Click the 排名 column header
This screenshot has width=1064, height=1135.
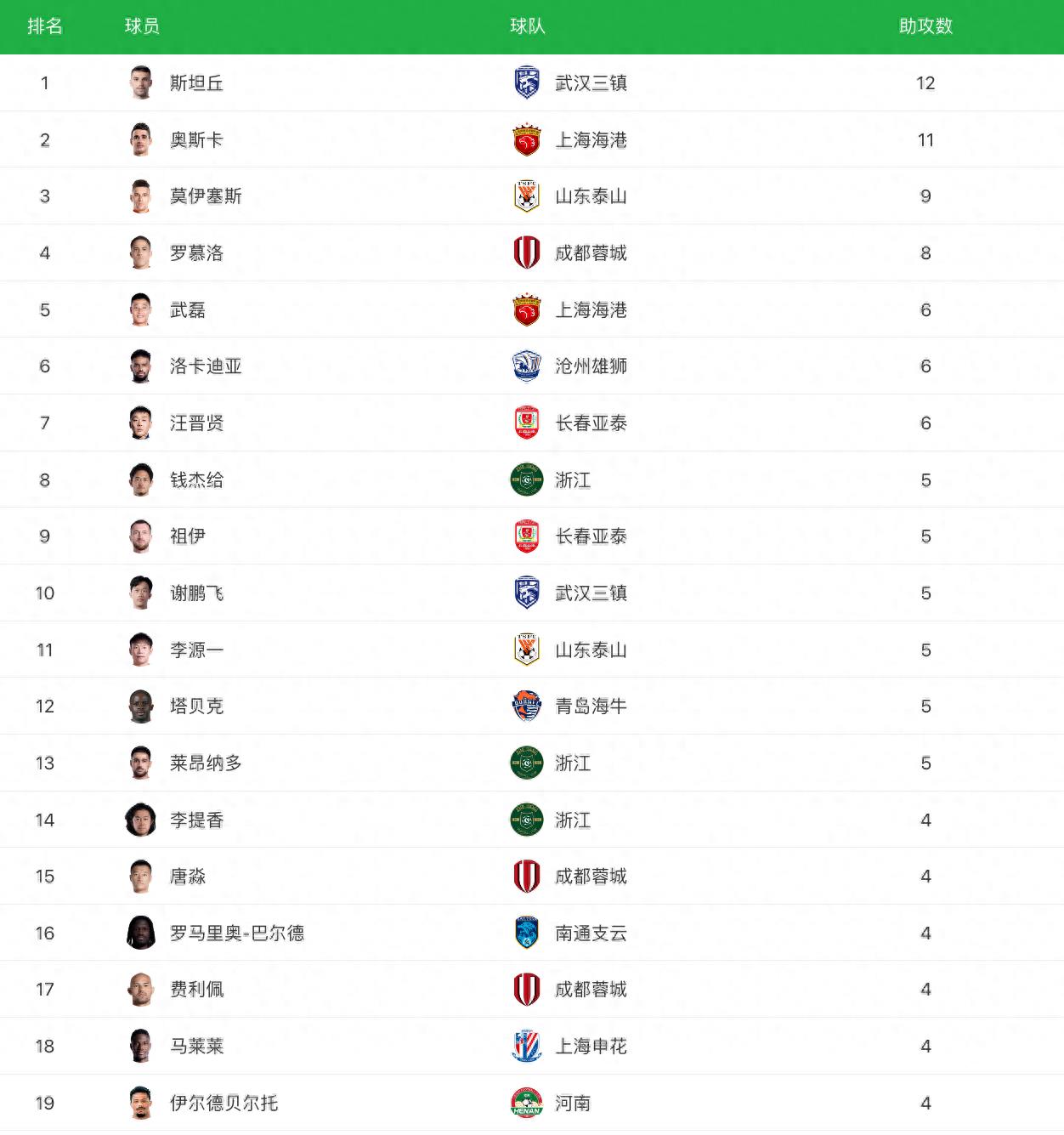(x=45, y=26)
